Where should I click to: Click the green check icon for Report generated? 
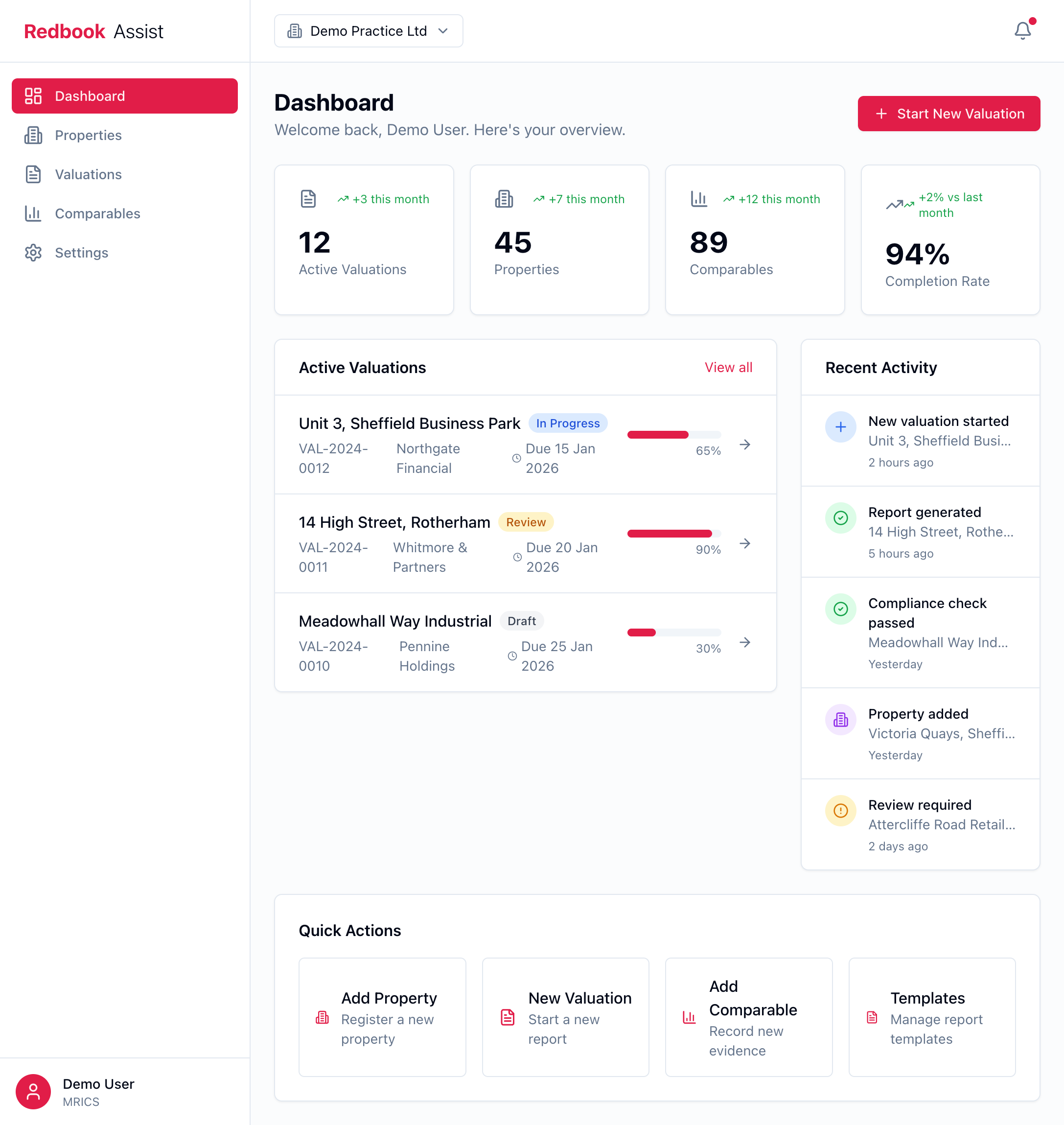tap(840, 517)
